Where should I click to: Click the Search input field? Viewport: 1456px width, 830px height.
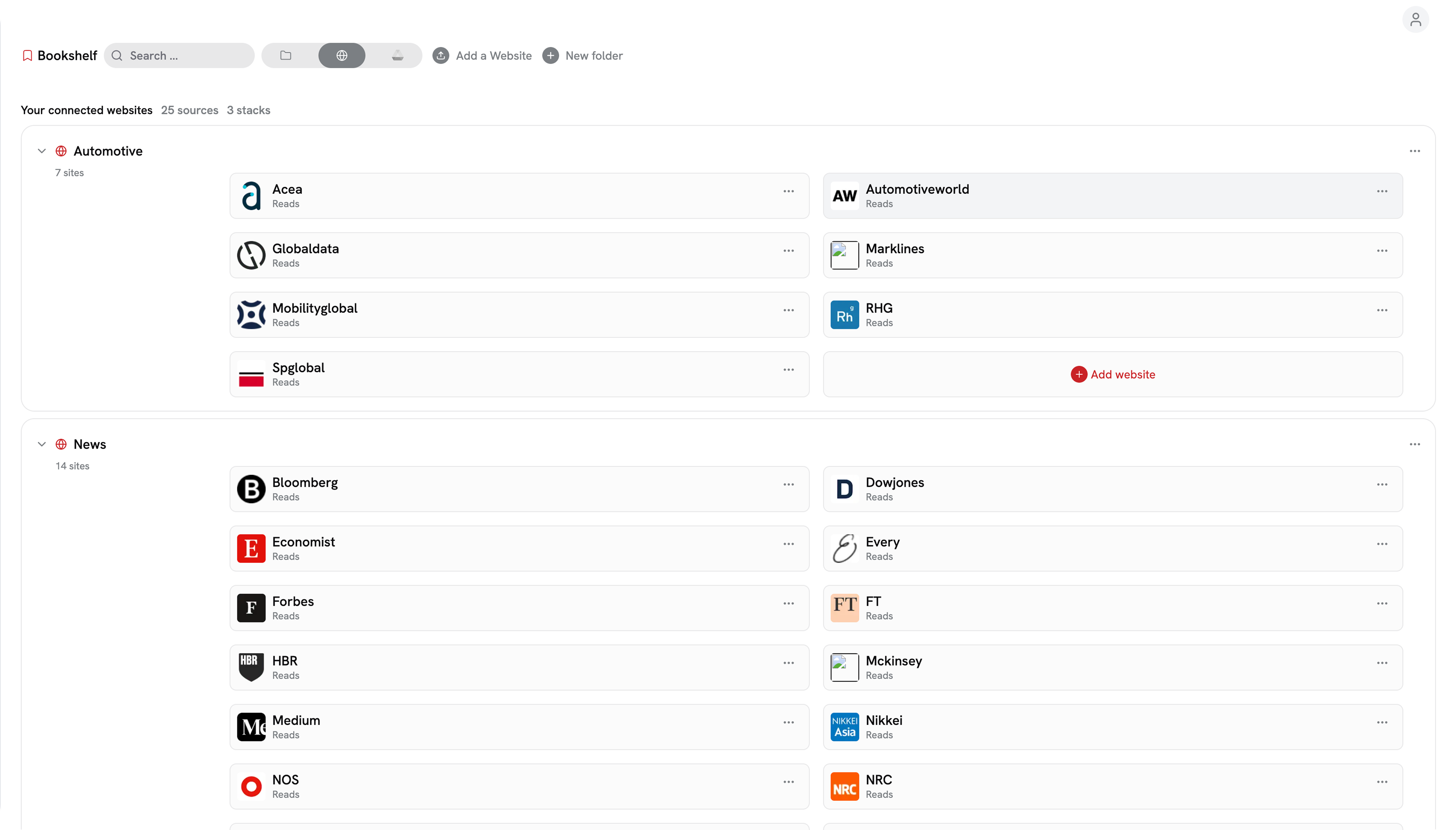[179, 55]
